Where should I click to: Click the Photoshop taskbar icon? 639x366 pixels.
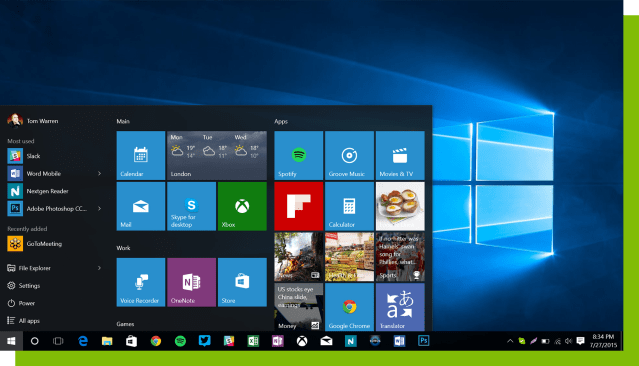coord(423,341)
